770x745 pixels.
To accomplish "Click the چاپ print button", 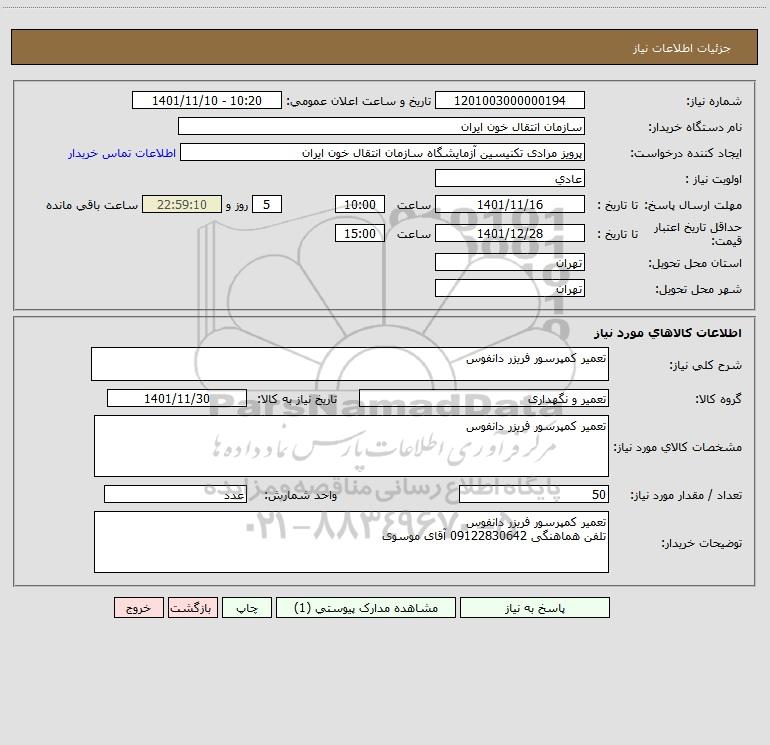I will [247, 608].
